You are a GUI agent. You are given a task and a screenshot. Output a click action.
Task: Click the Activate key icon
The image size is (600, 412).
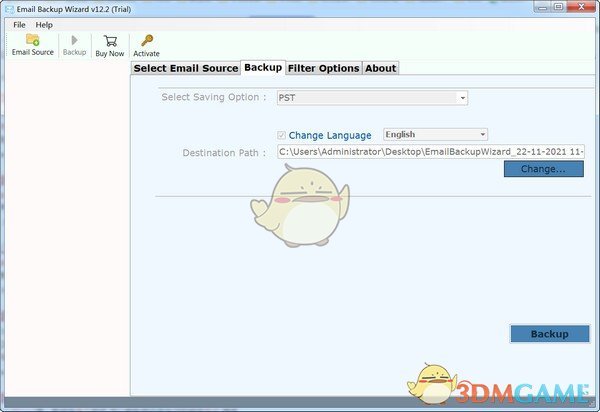tap(147, 41)
